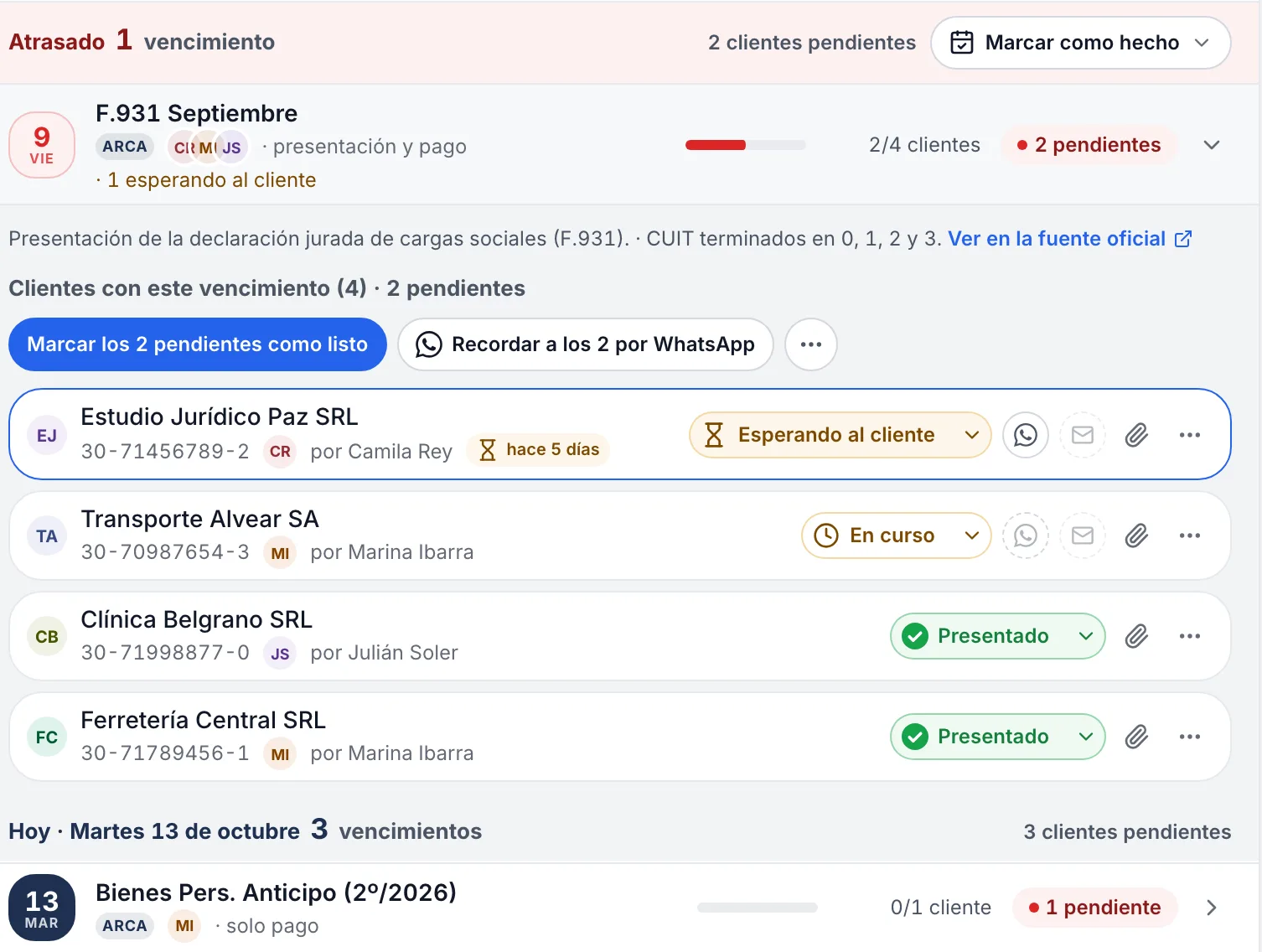Click CUIT 30-71998877-0

tap(165, 653)
